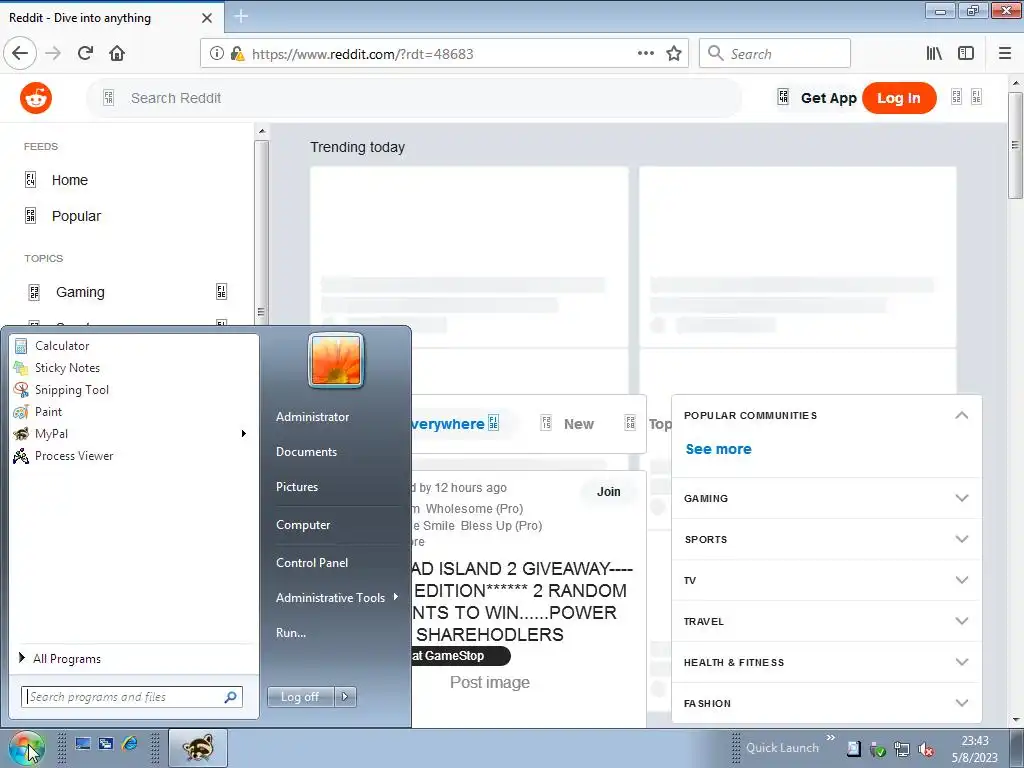Go back with the browser back arrow
This screenshot has width=1024, height=768.
point(20,54)
